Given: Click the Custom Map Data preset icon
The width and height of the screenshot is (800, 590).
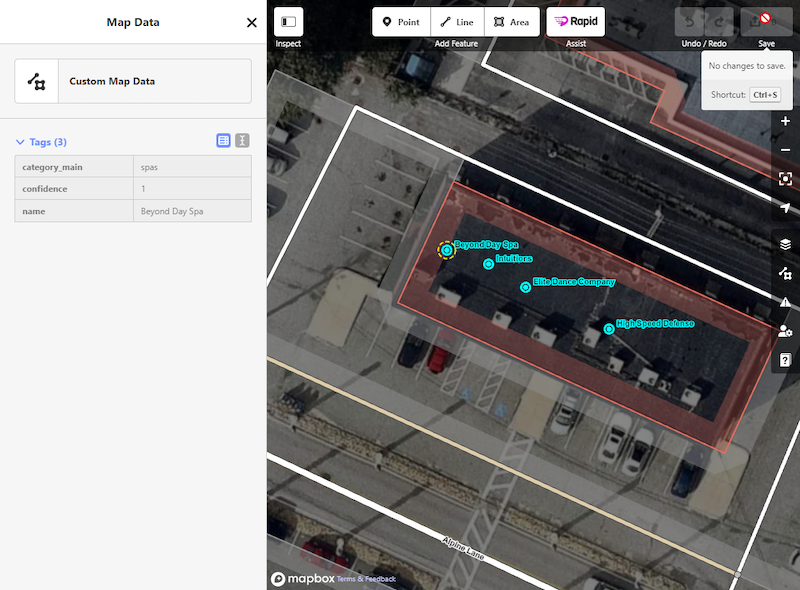Looking at the screenshot, I should click(x=37, y=81).
